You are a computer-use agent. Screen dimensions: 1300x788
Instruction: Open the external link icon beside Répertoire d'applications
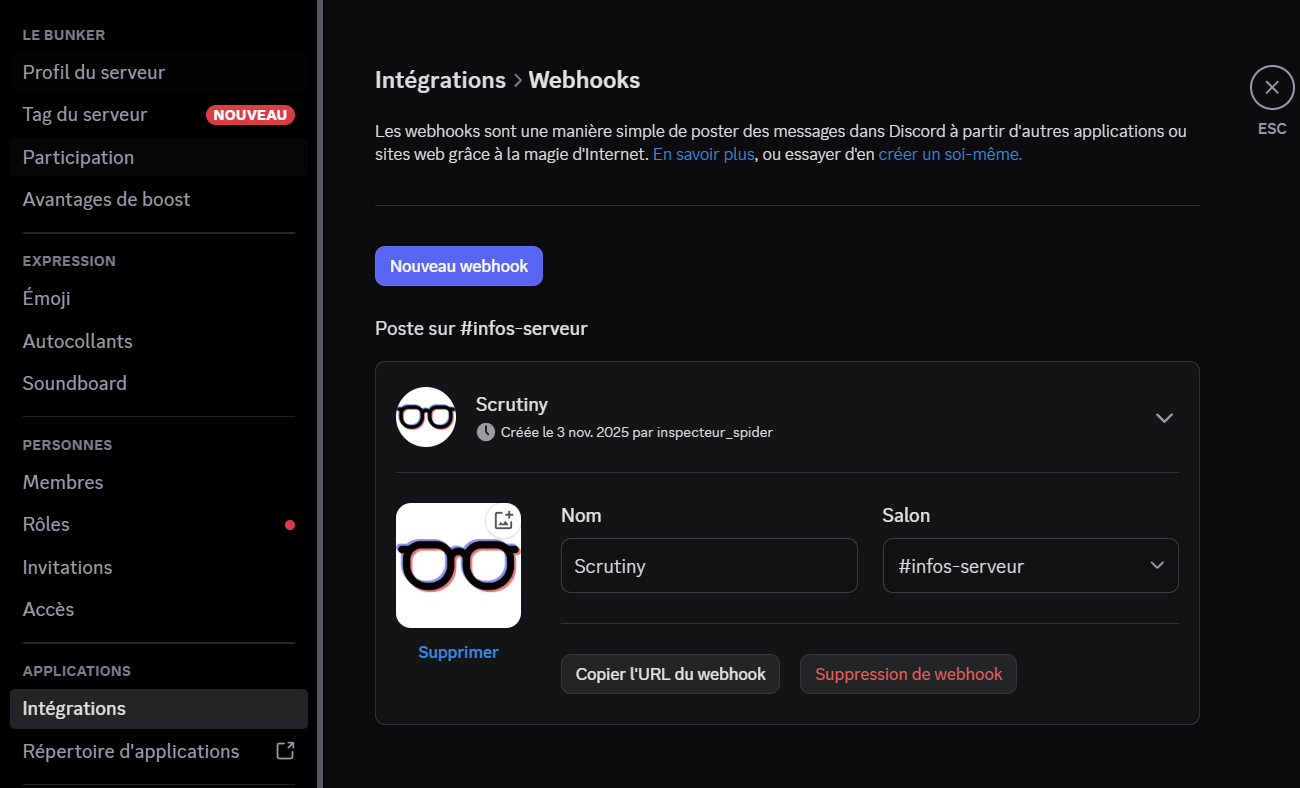point(285,751)
